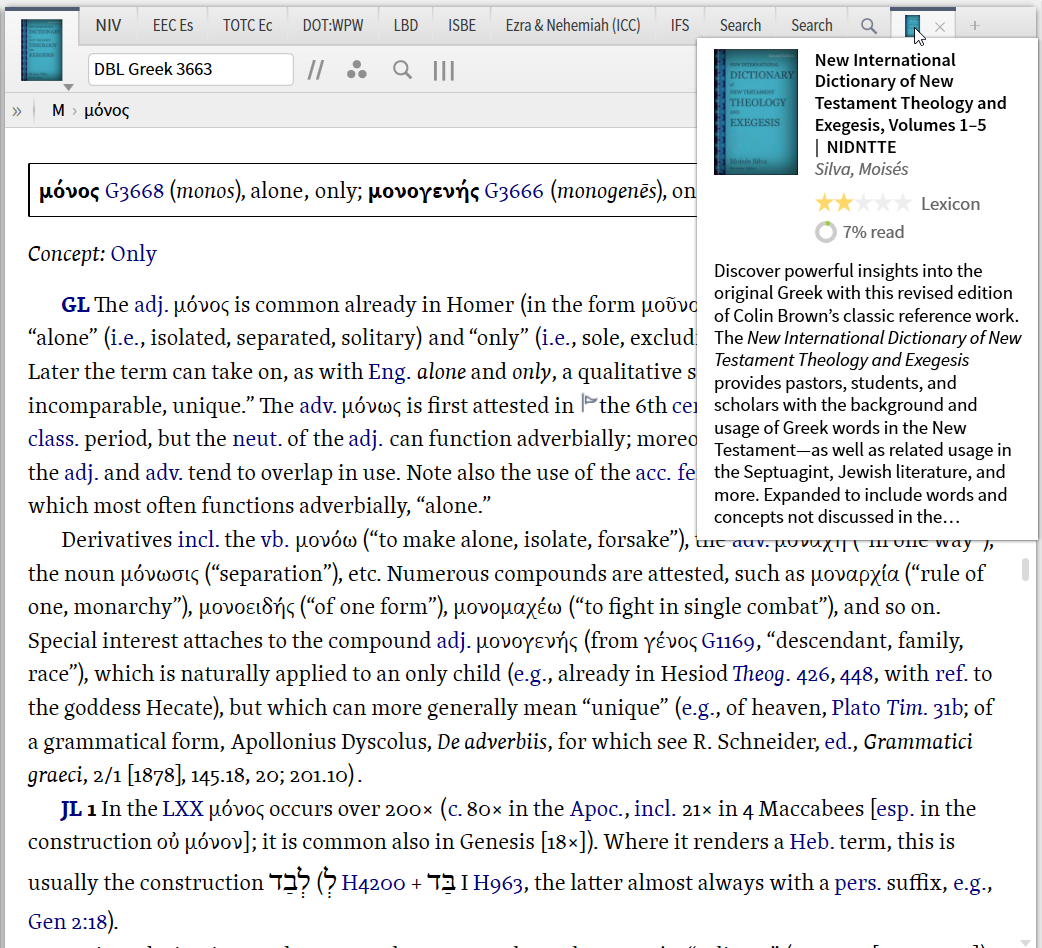Screen dimensions: 1042x948
Task: Add a new tab with plus
Action: pos(974,26)
